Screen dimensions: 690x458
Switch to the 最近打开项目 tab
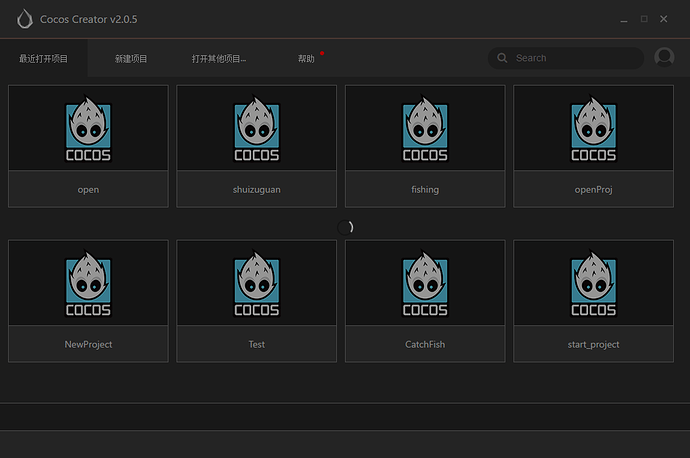click(x=44, y=59)
